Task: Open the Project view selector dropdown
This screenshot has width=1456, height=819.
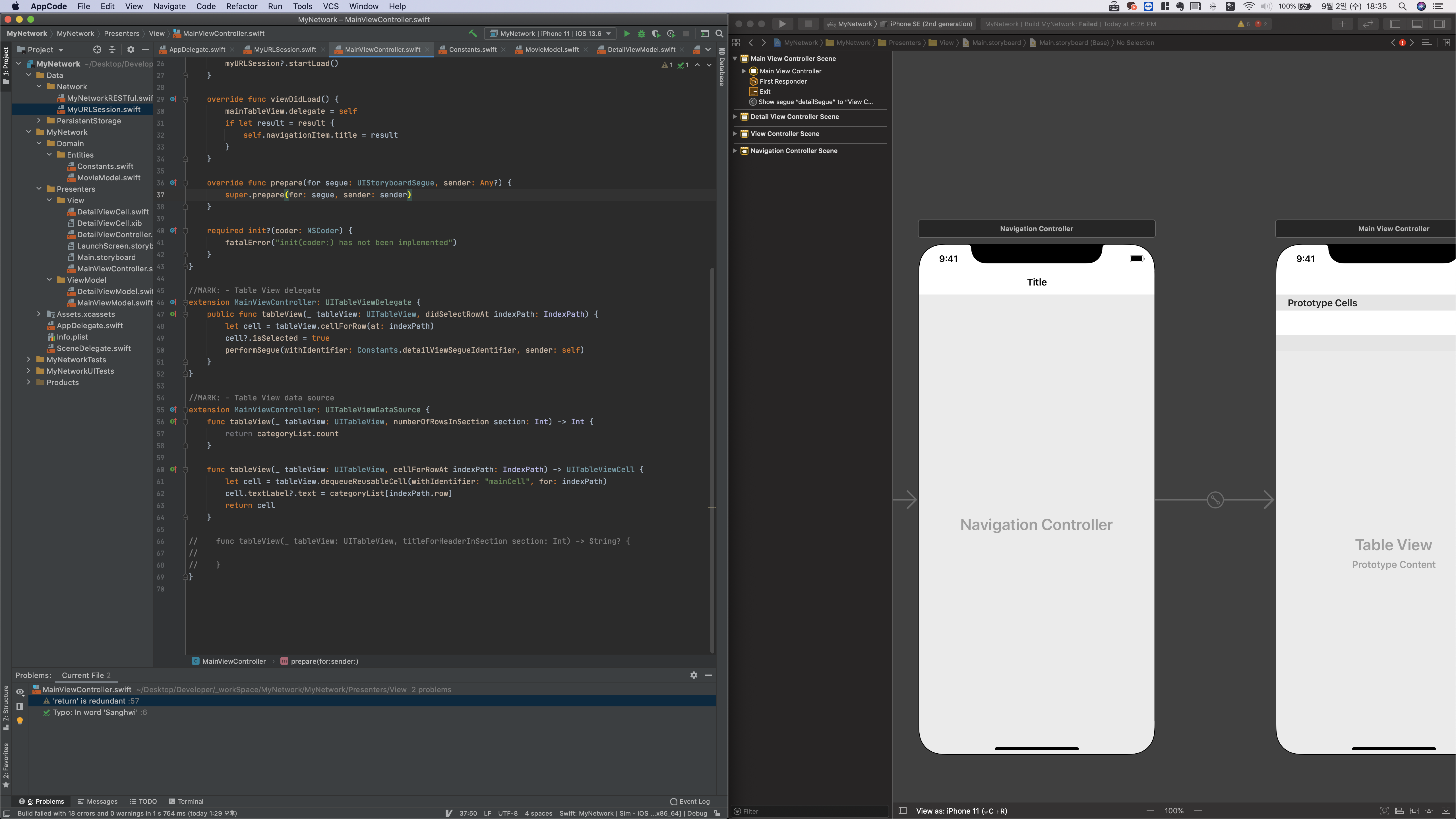Action: click(41, 50)
